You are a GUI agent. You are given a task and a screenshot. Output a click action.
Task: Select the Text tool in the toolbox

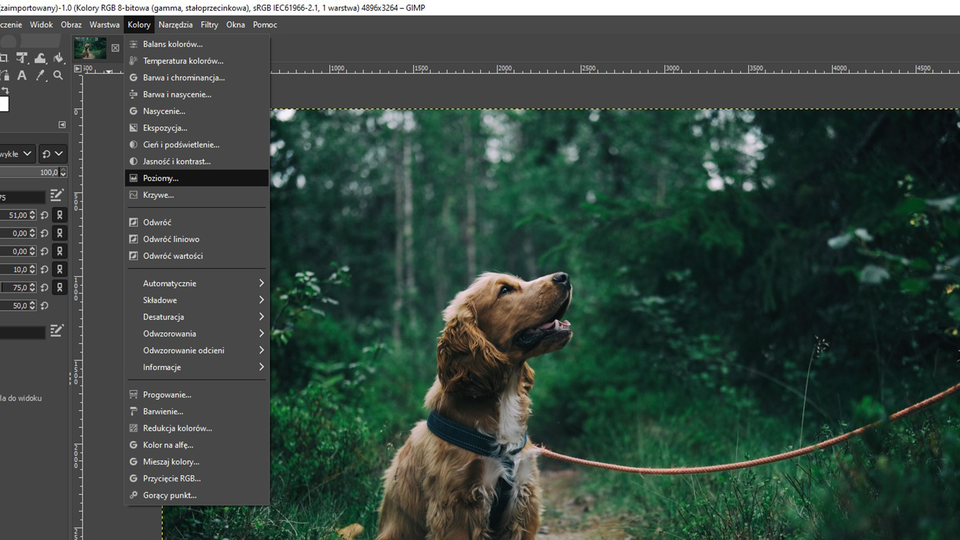click(23, 75)
